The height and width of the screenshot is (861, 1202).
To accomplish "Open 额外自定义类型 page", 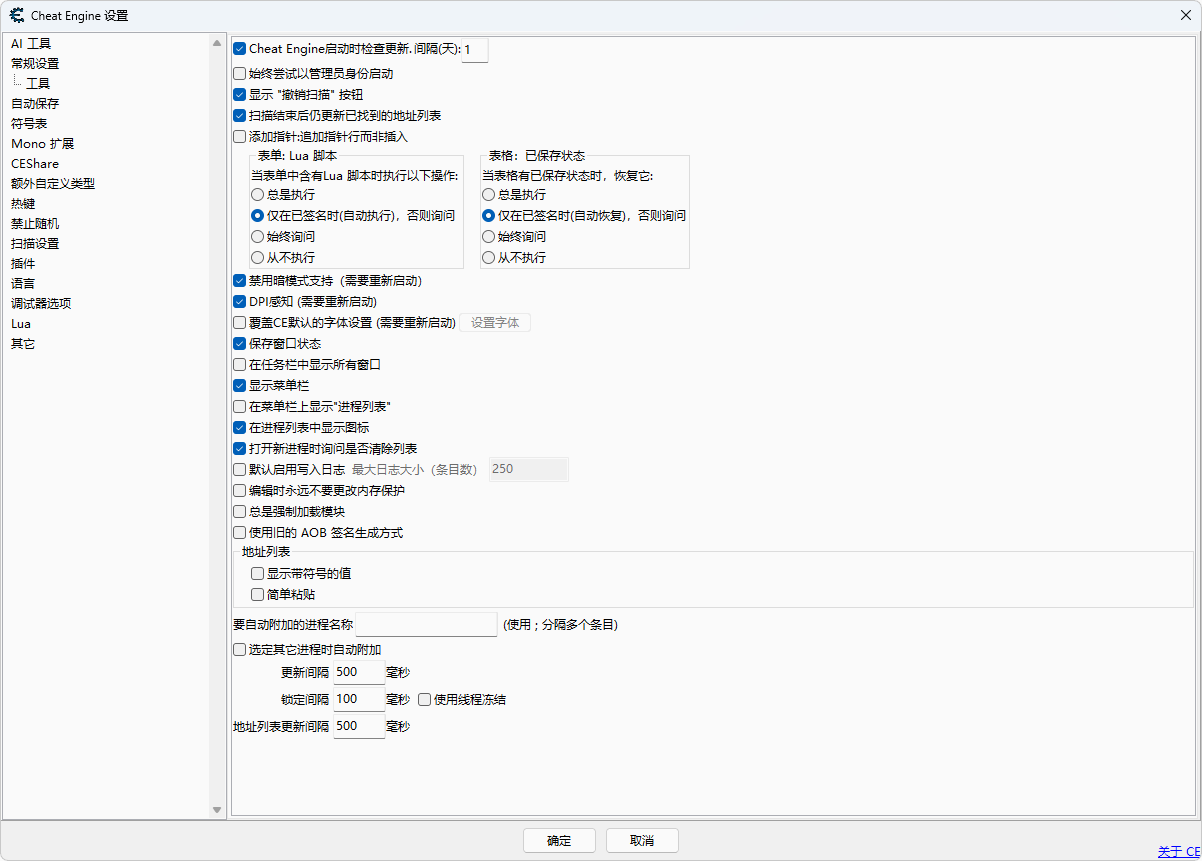I will pyautogui.click(x=53, y=184).
